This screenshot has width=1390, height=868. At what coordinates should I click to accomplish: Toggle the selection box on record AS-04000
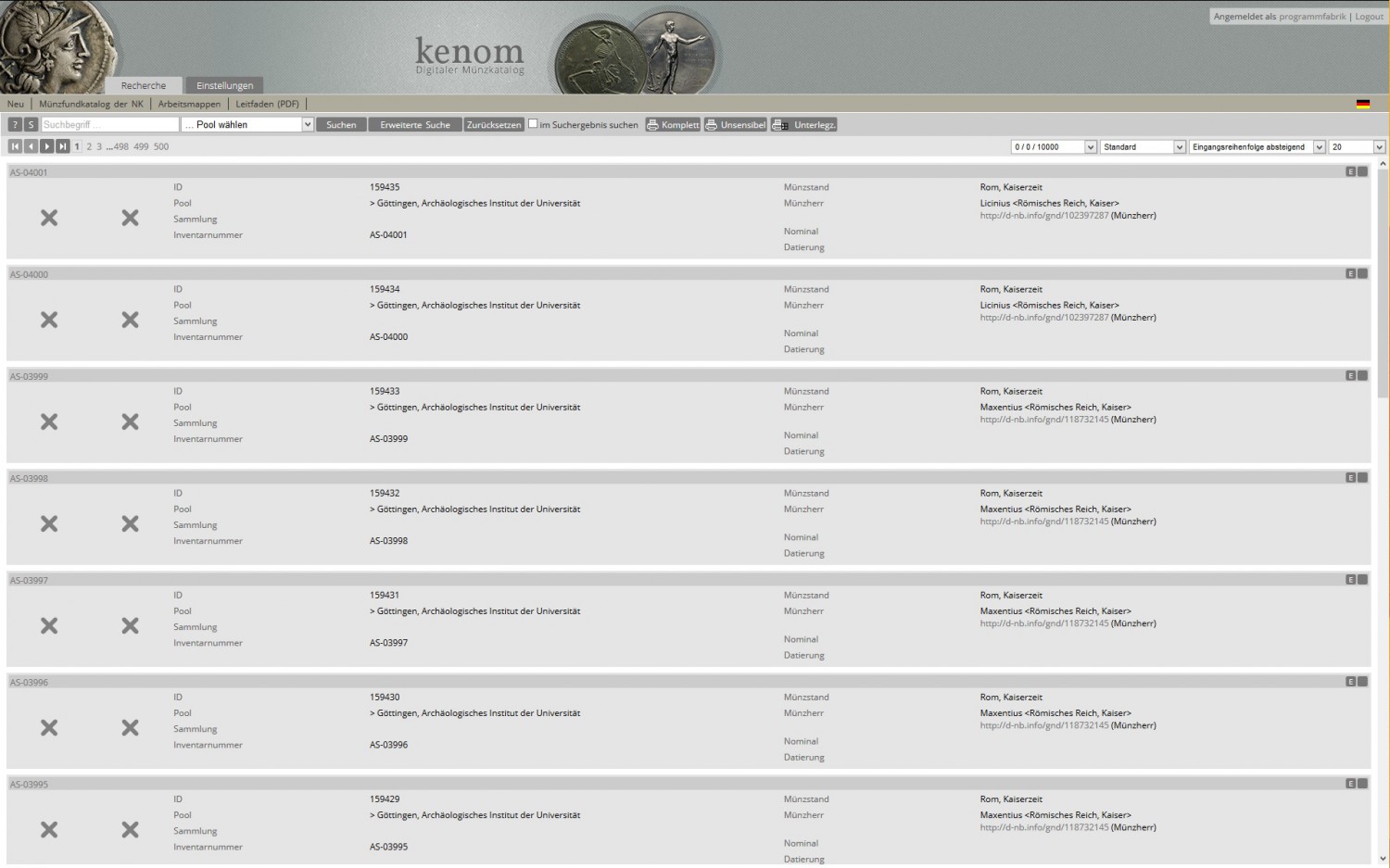(1362, 274)
